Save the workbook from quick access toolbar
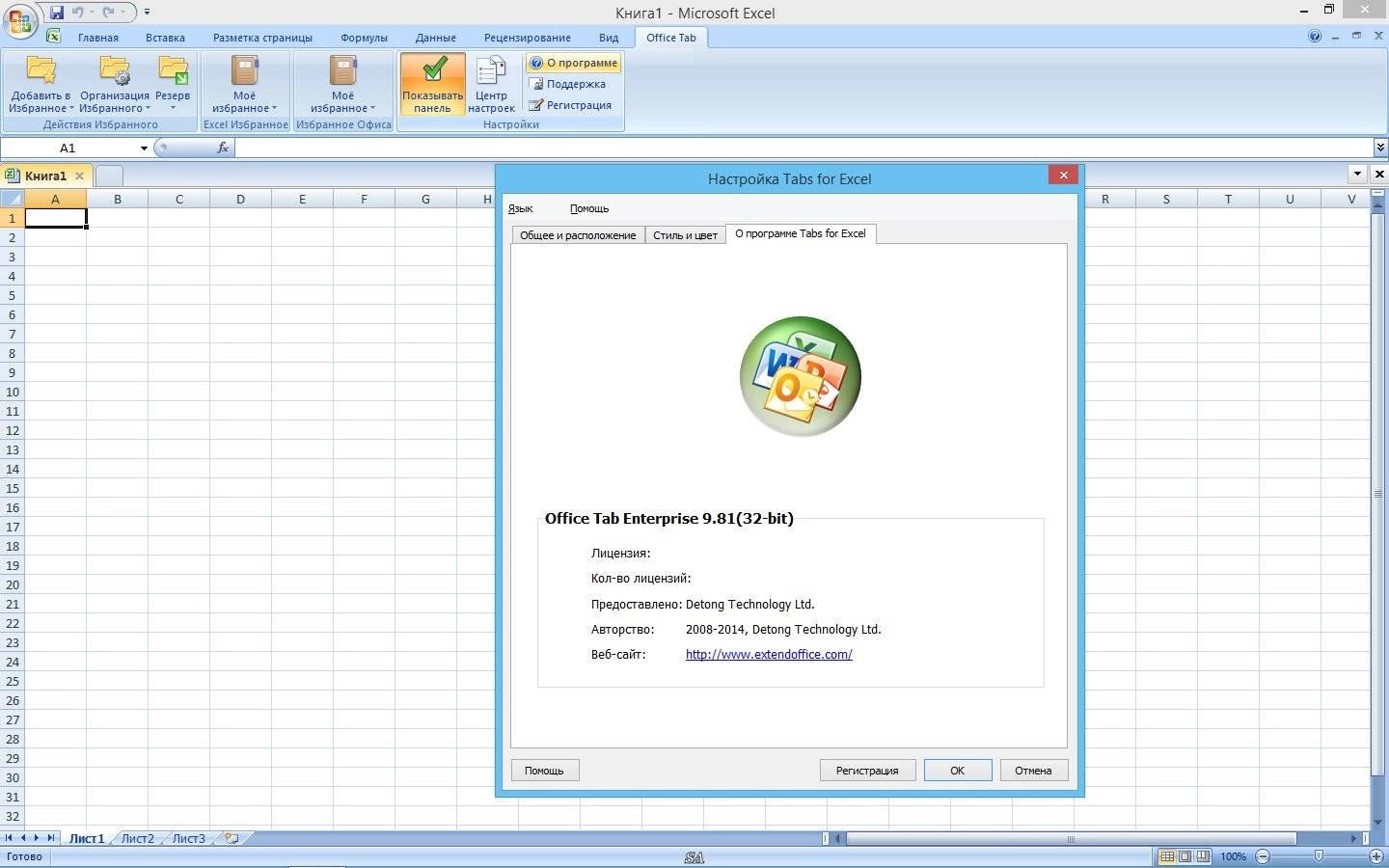 point(56,13)
